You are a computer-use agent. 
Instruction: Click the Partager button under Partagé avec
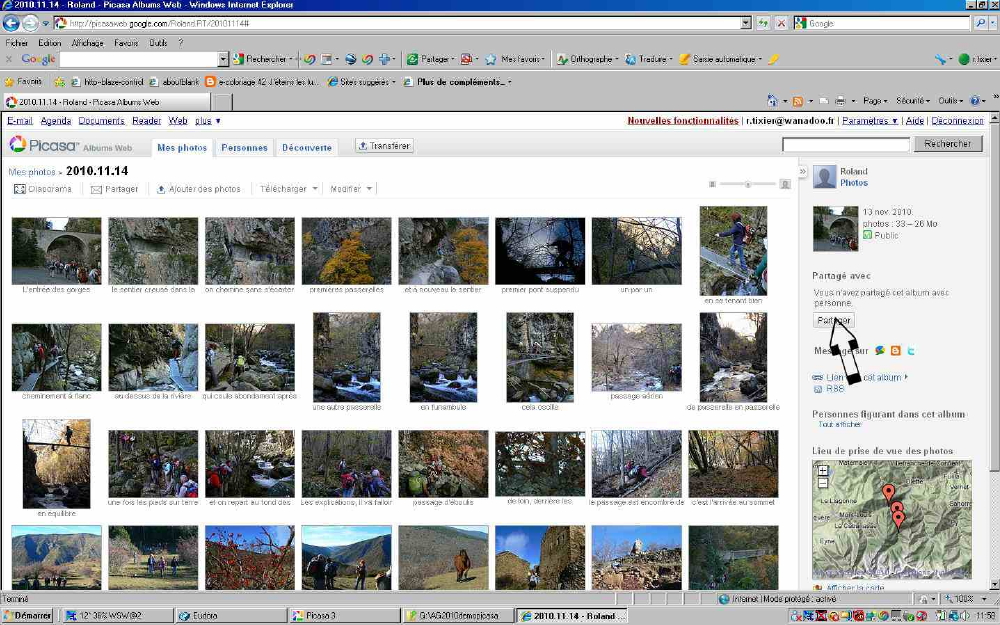[x=834, y=320]
